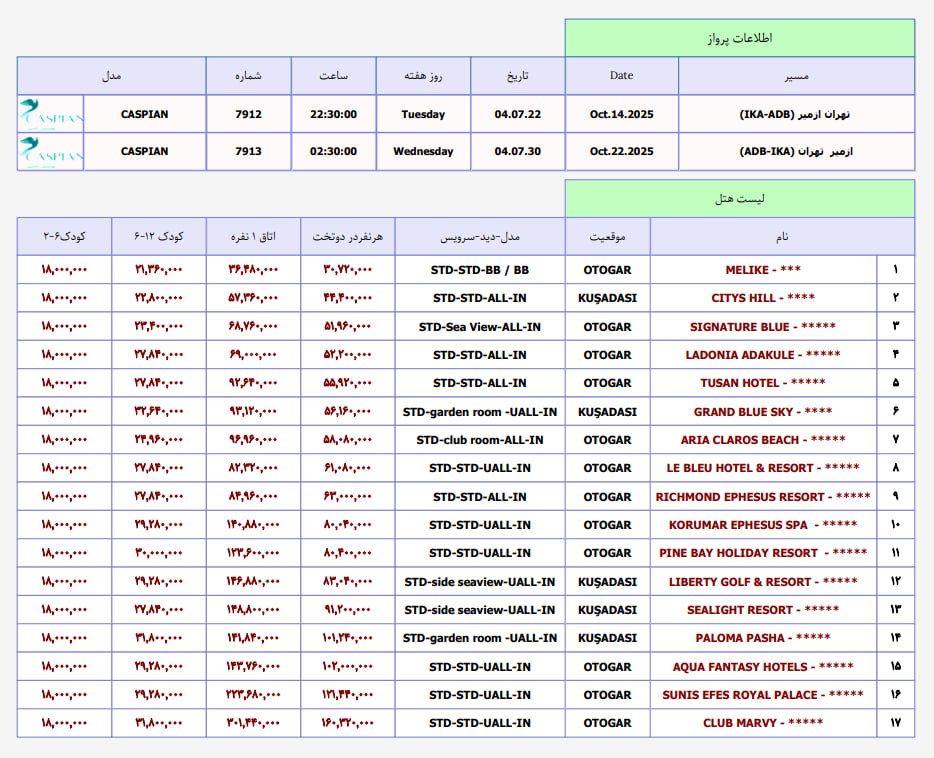Screen dimensions: 934x758
Task: Click the Caspian logo for flight 7912
Action: 50,114
